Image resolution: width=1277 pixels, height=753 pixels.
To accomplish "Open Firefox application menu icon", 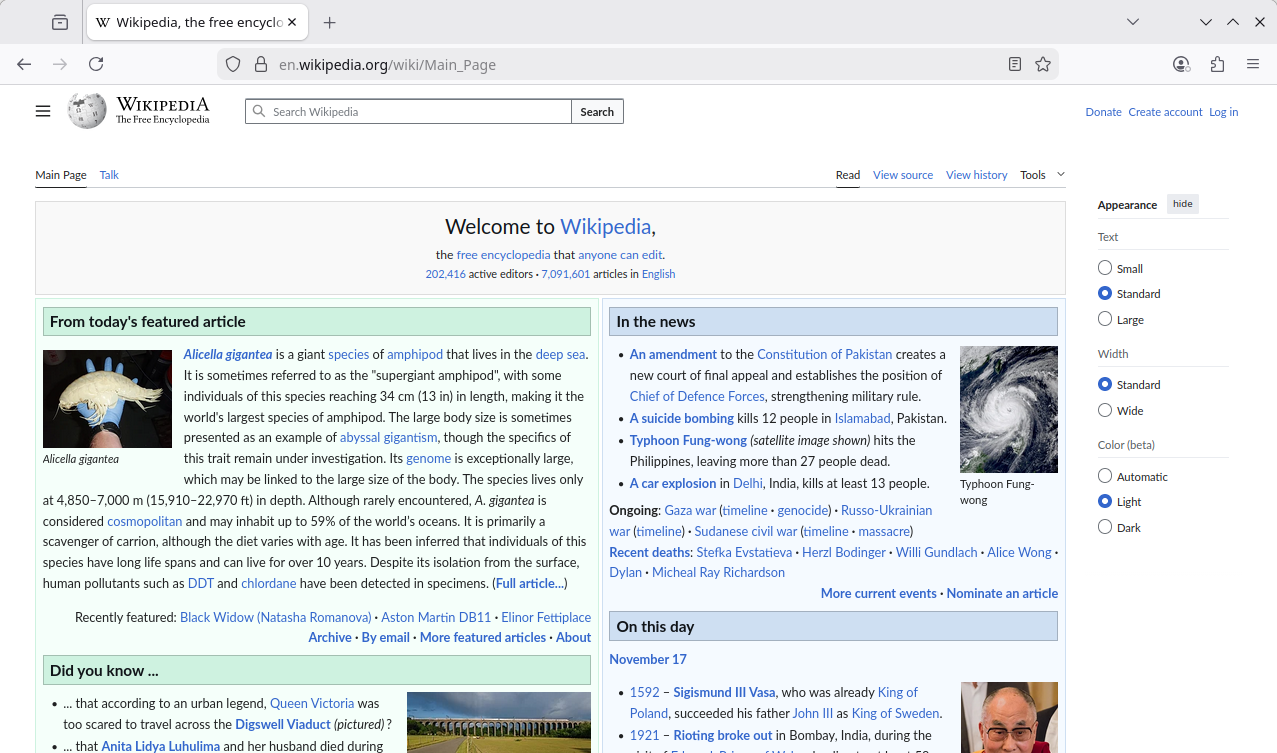I will (x=1253, y=64).
